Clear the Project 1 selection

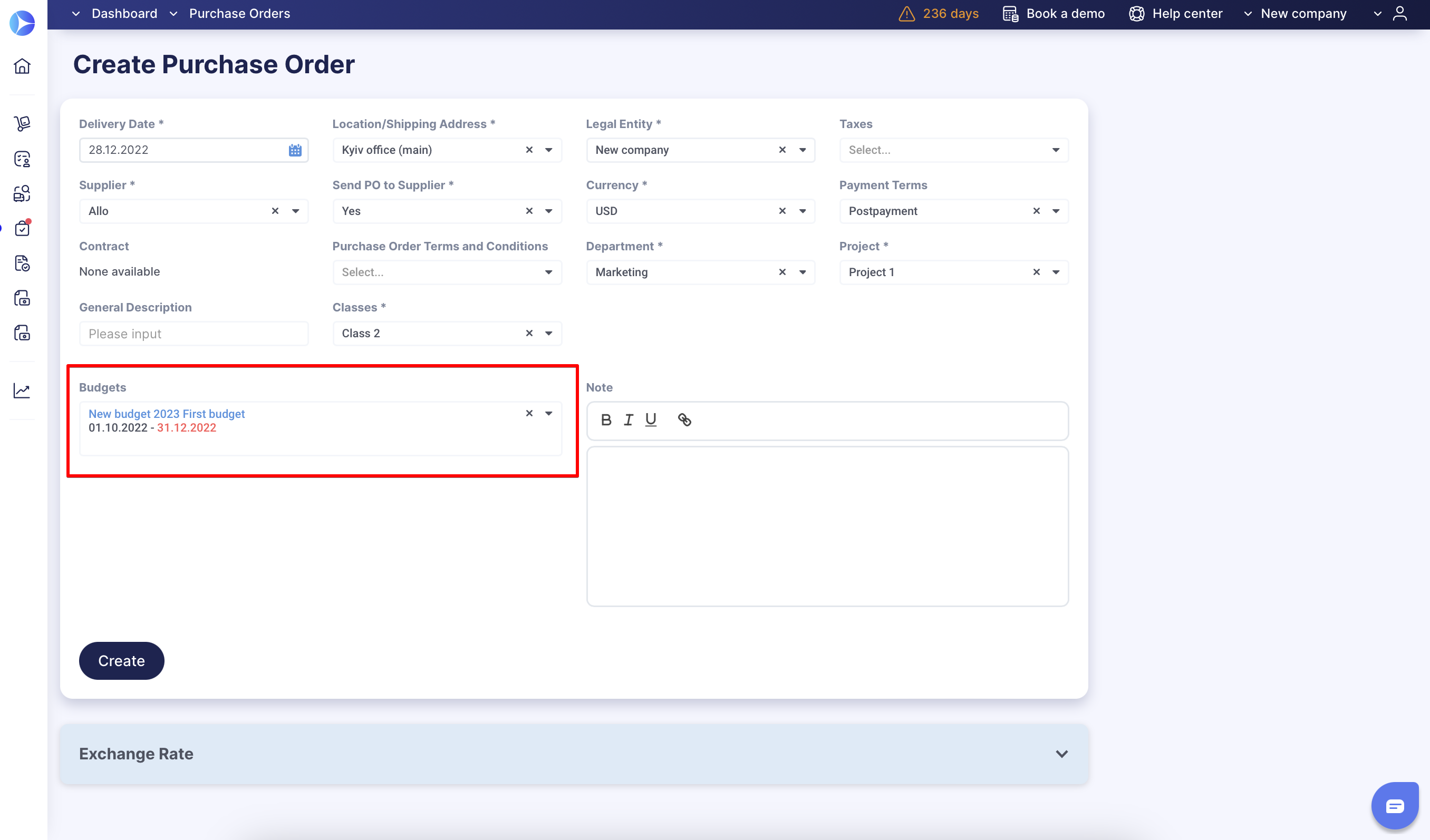point(1037,272)
